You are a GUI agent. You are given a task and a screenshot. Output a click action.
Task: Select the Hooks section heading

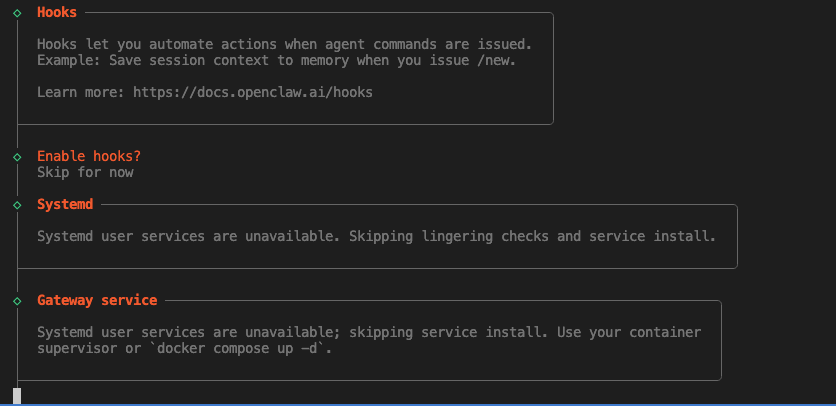tap(57, 13)
